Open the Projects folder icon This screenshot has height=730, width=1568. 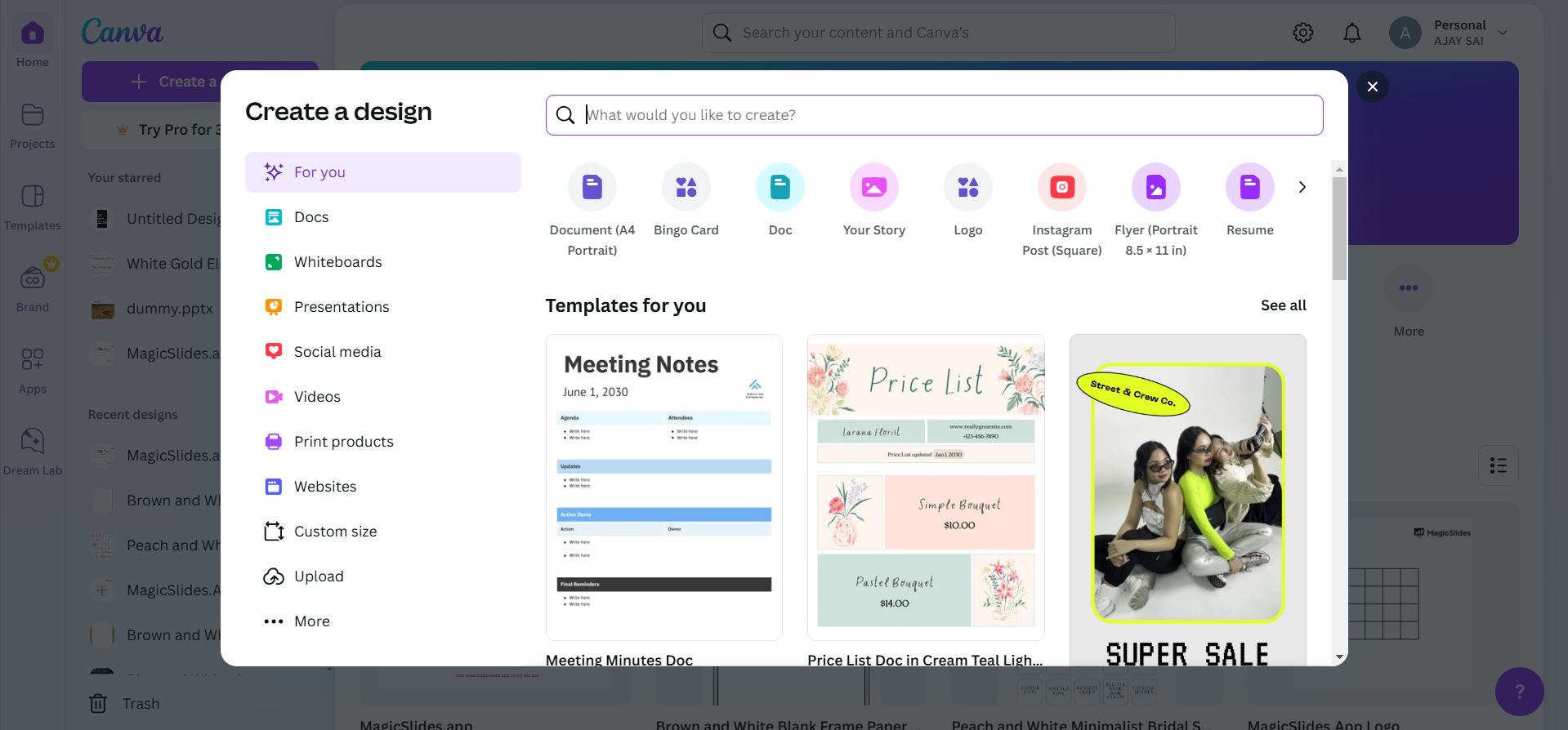(x=33, y=115)
